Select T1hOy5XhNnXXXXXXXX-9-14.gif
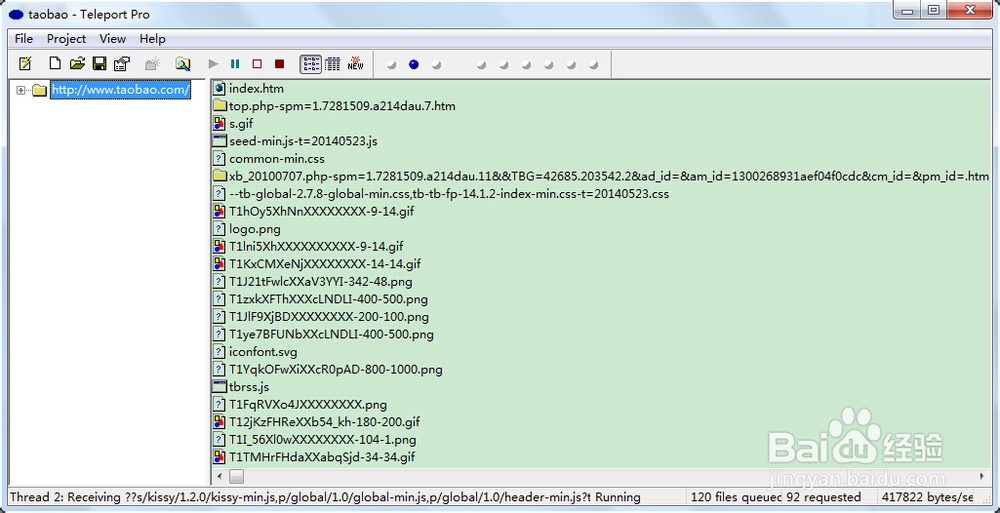The image size is (1000, 513). [x=321, y=211]
